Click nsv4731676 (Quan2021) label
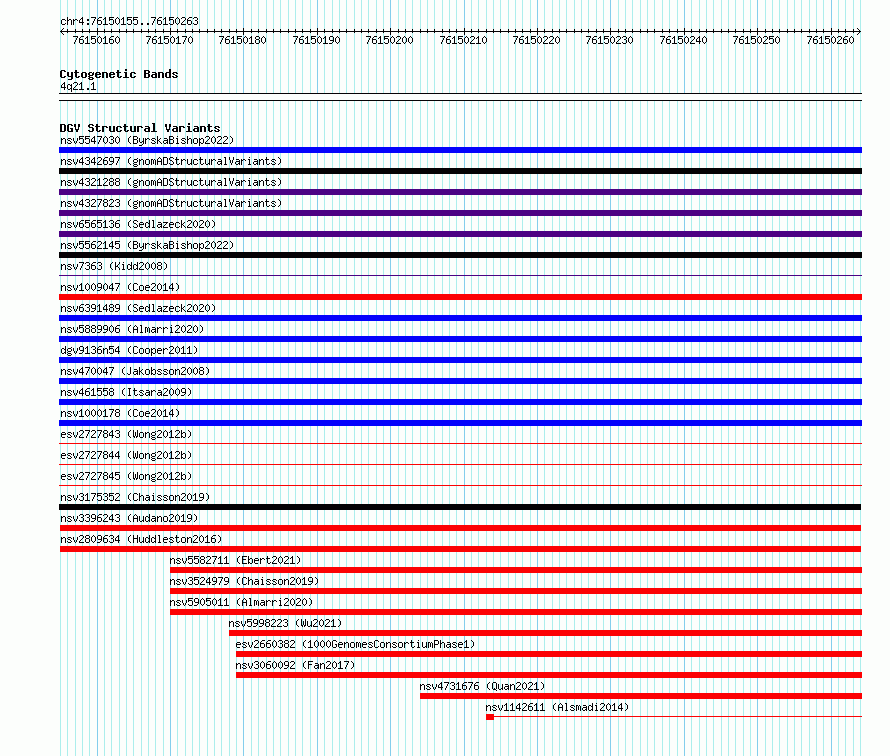The image size is (890, 756). coord(482,686)
